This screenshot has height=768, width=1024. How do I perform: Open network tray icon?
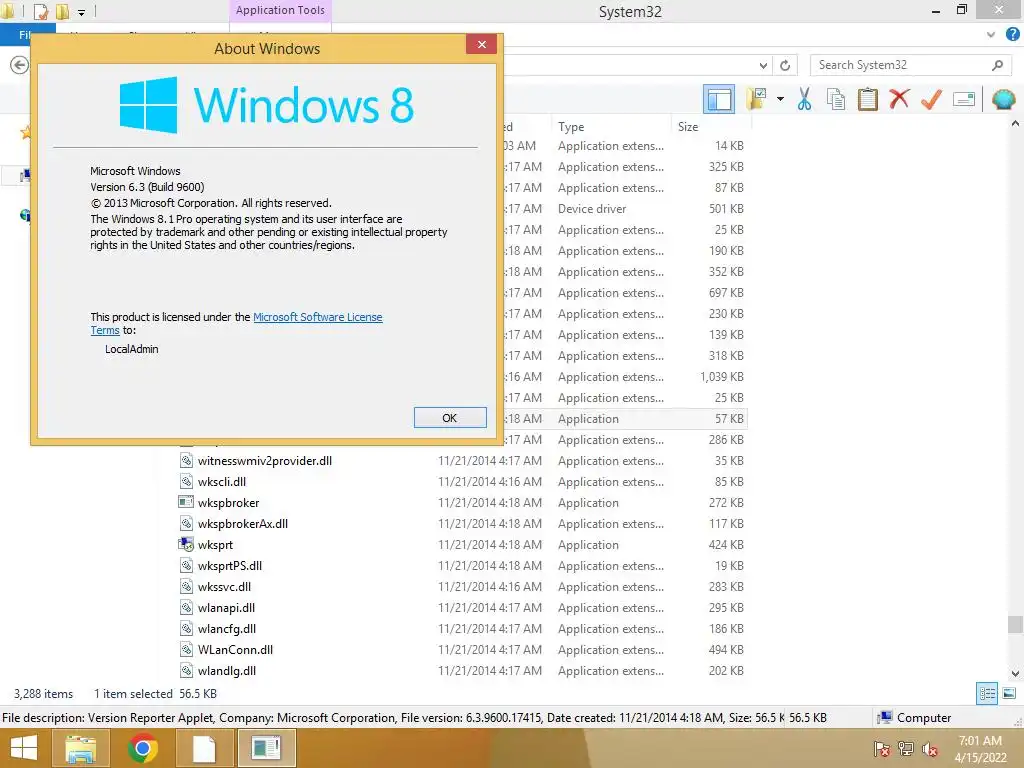click(x=905, y=748)
